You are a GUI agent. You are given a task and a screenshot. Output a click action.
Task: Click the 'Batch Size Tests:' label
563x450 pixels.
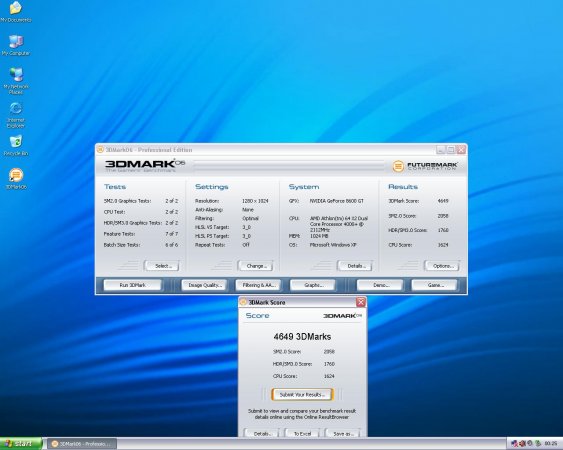point(122,245)
